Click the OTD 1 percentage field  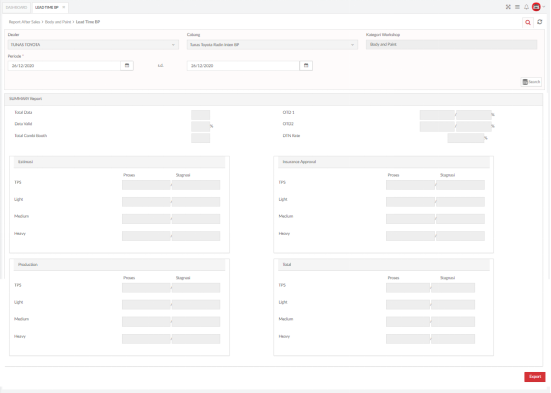pyautogui.click(x=474, y=115)
